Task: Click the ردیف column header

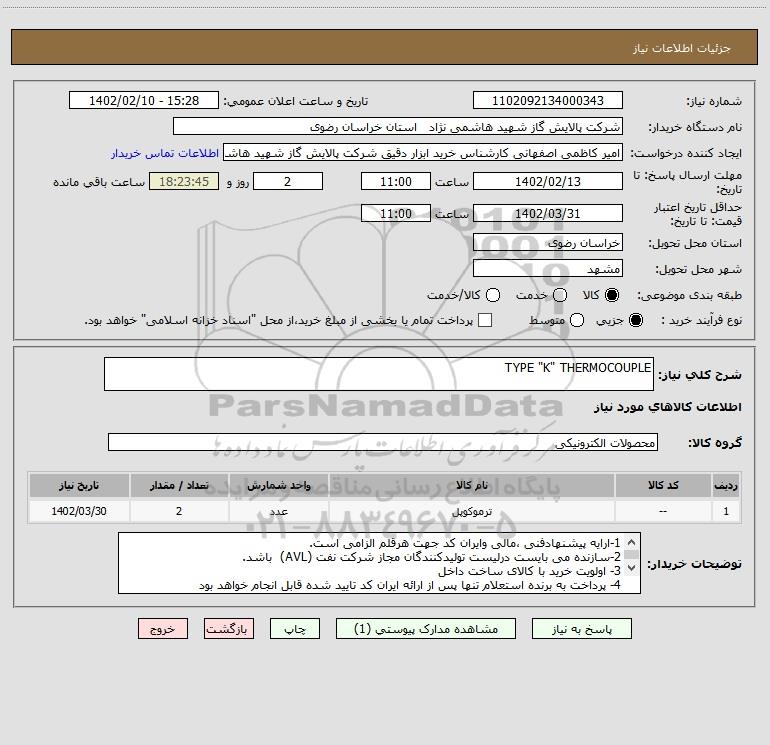Action: (726, 485)
